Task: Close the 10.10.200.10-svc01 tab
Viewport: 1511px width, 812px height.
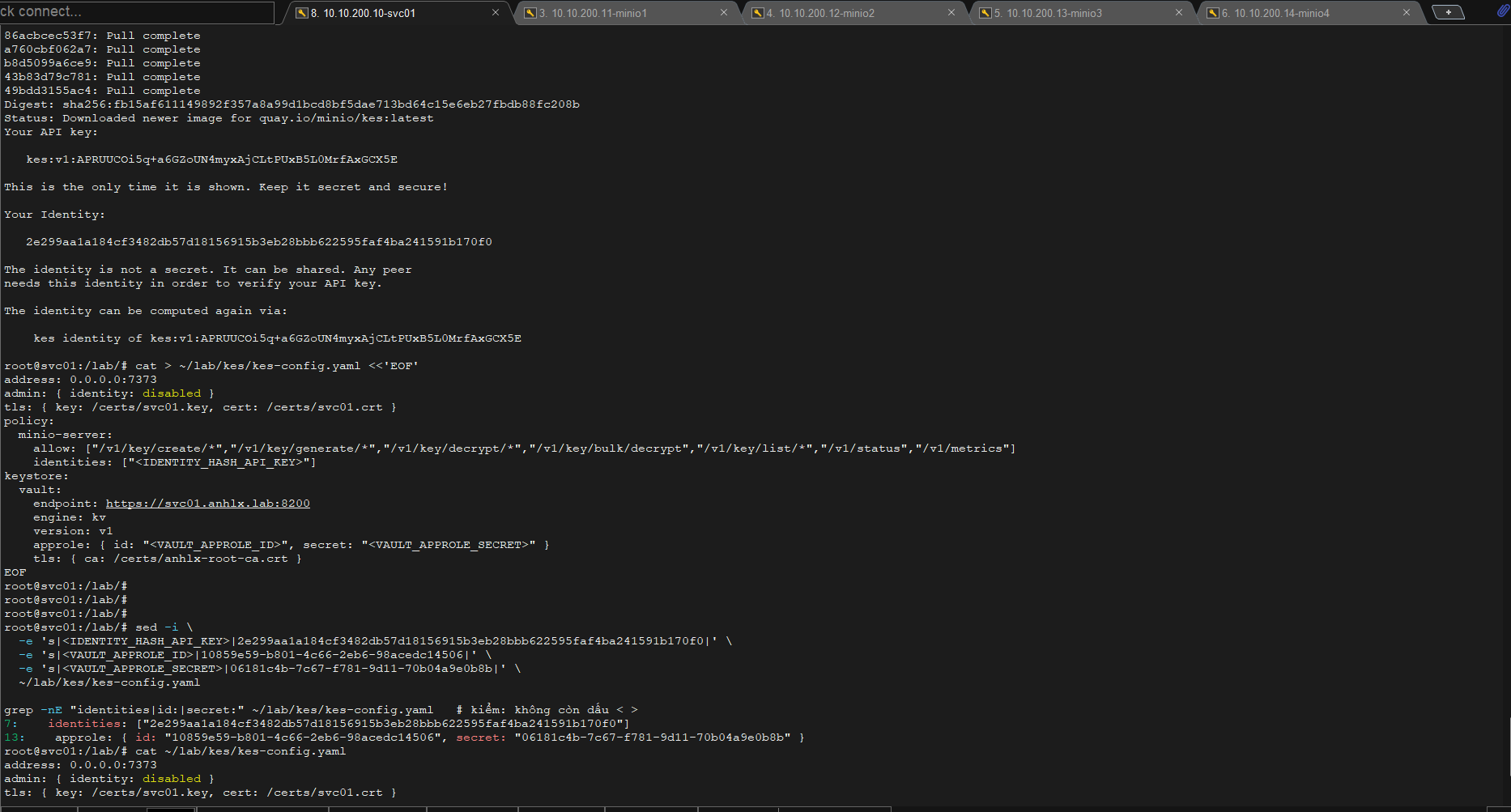Action: (x=496, y=12)
